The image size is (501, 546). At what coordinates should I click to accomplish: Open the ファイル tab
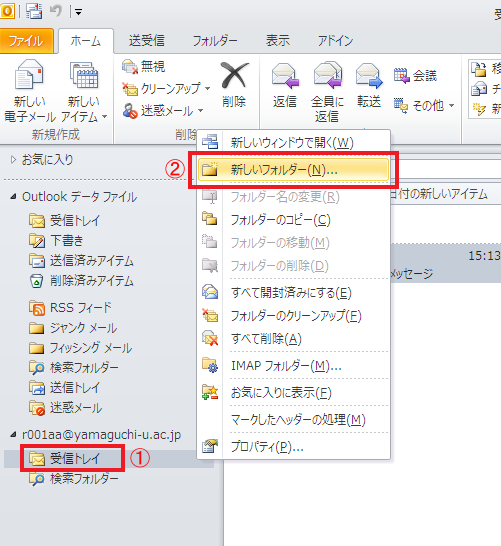[x=26, y=41]
